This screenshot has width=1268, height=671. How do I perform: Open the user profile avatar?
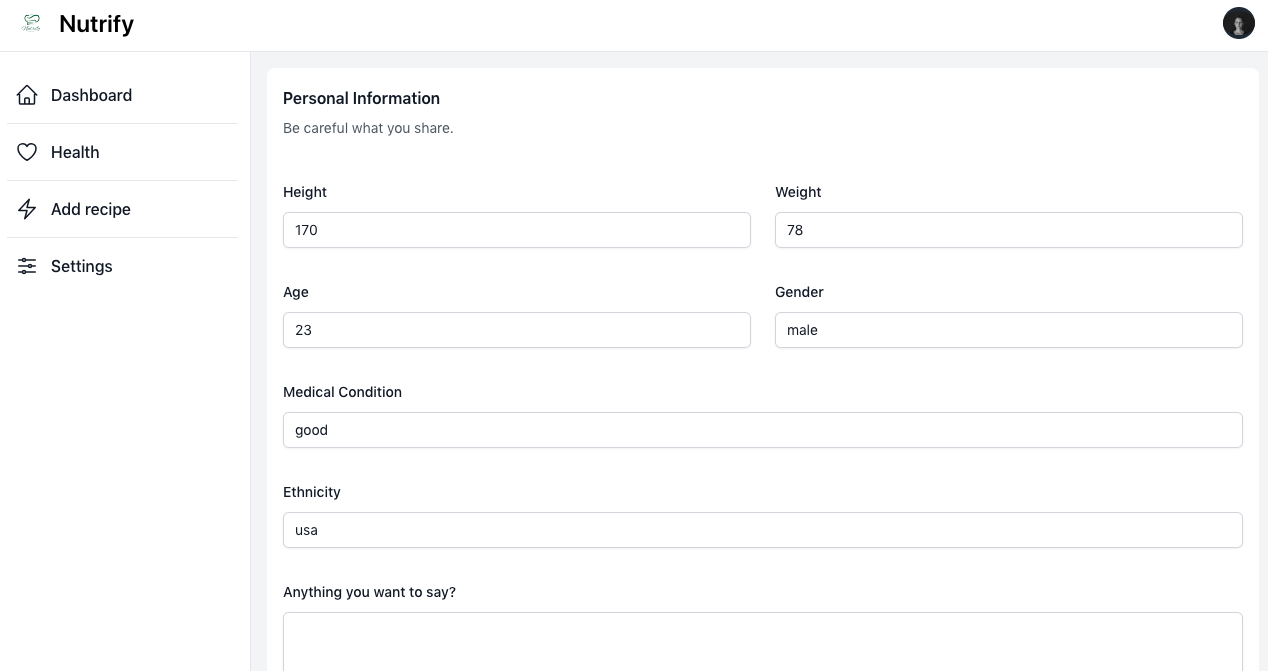[1238, 23]
